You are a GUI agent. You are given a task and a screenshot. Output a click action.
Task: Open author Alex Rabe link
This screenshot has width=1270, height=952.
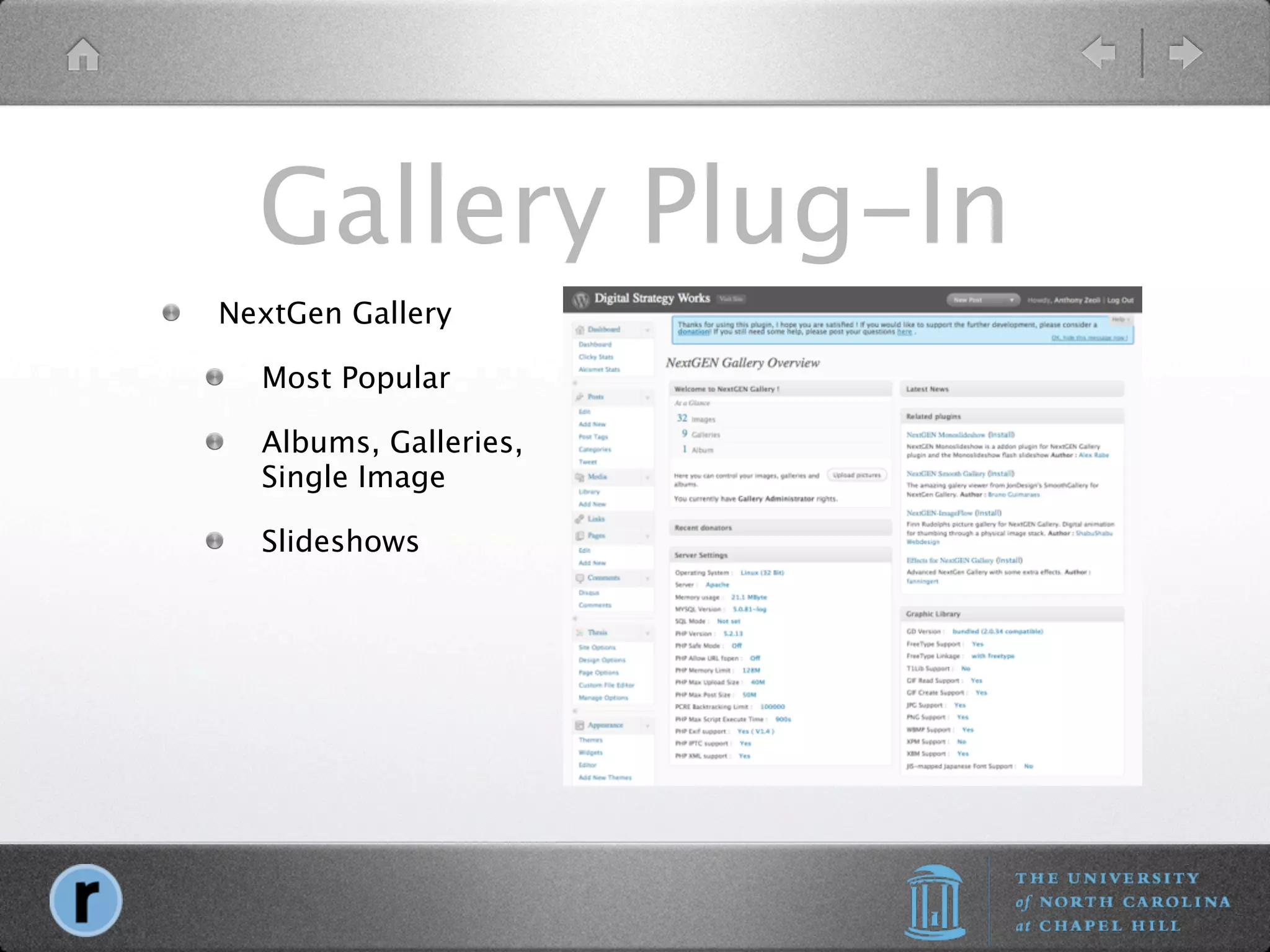(1094, 455)
